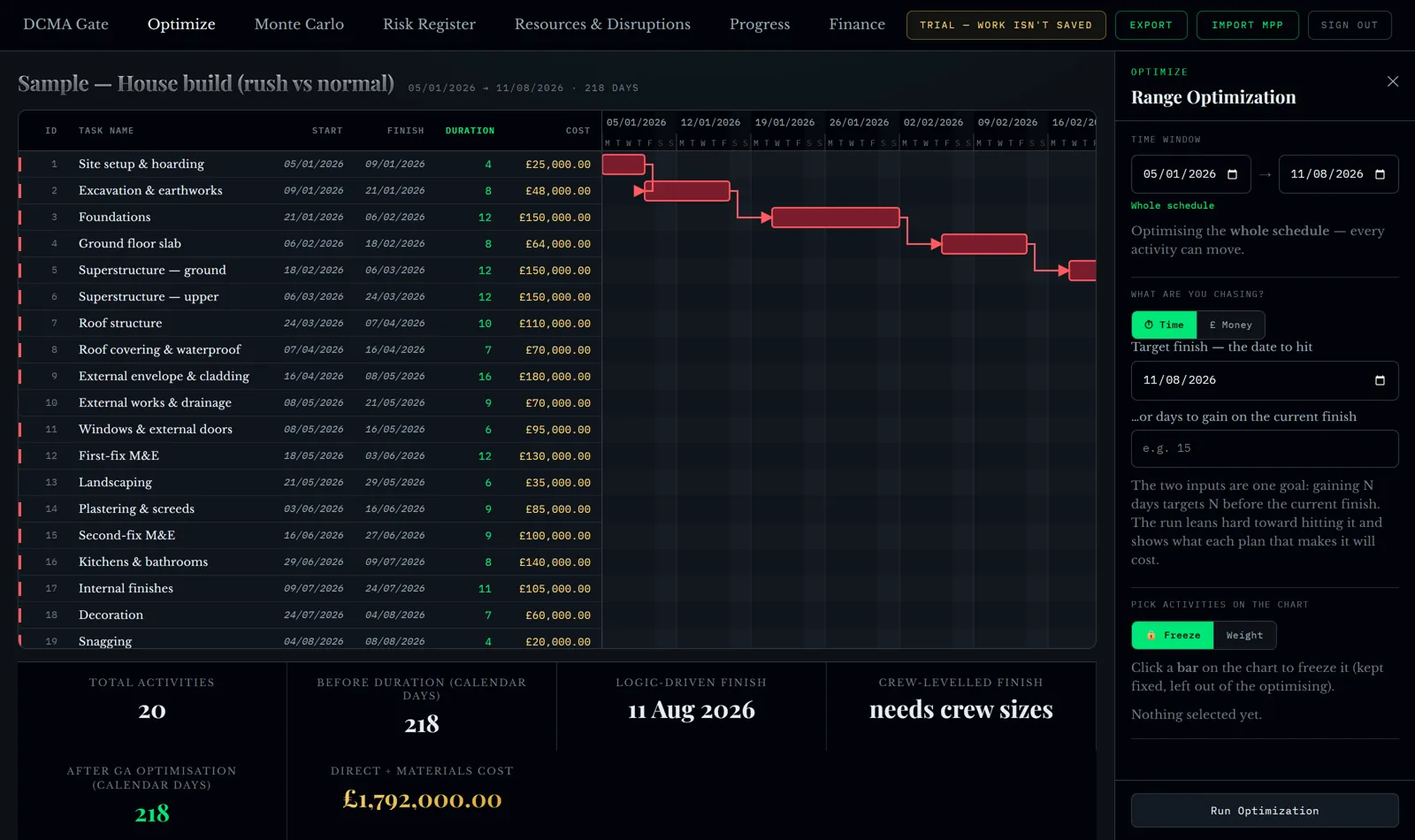Click the Task Name column header
Screen dimensions: 1415x840
pyautogui.click(x=106, y=131)
